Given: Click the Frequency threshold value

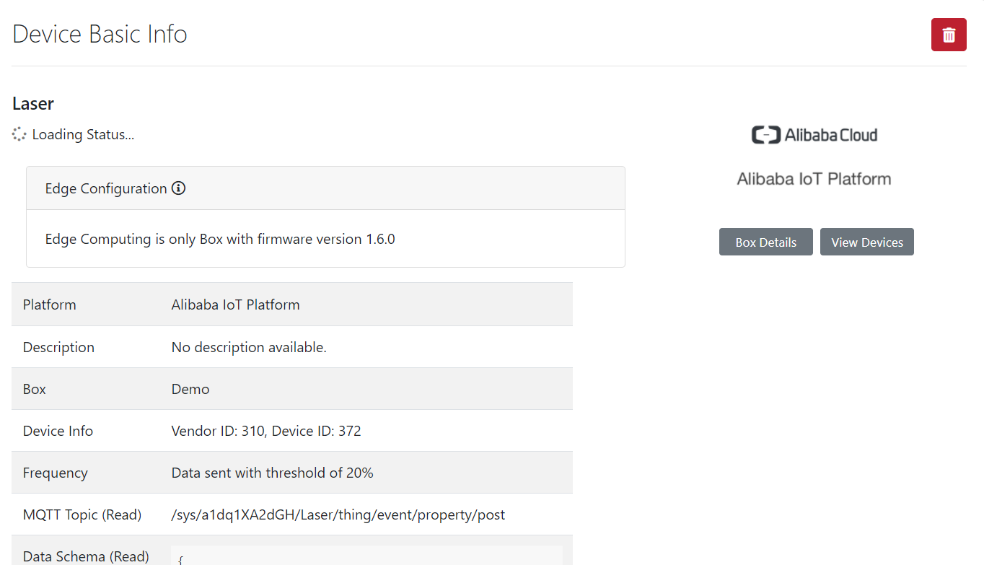Looking at the screenshot, I should [x=272, y=473].
